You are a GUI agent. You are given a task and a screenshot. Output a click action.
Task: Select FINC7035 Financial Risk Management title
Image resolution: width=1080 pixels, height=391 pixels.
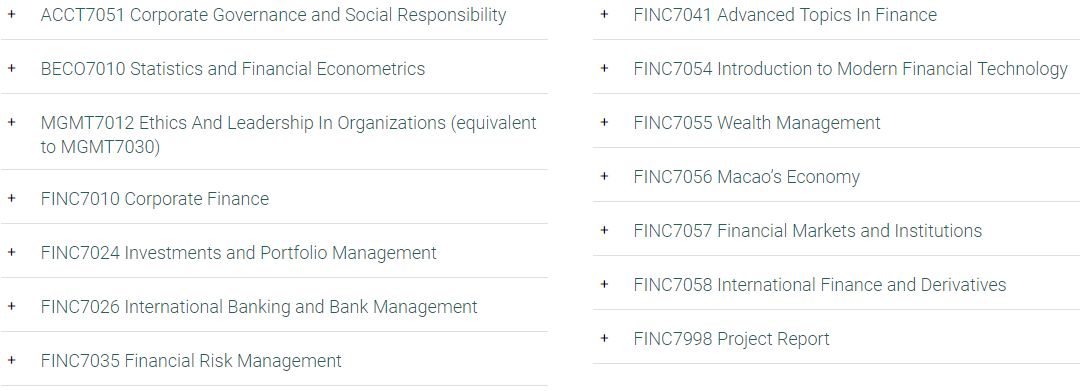191,361
